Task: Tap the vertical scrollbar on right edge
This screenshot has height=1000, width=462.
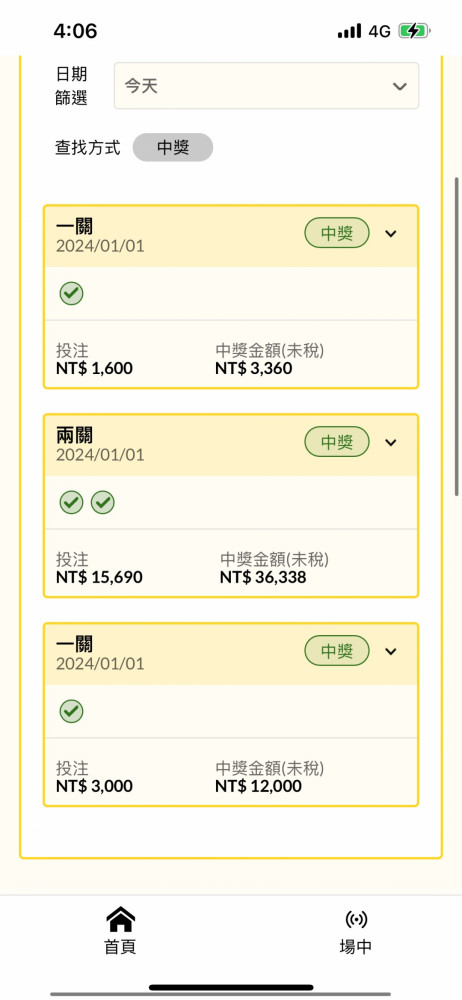Action: coord(457,336)
